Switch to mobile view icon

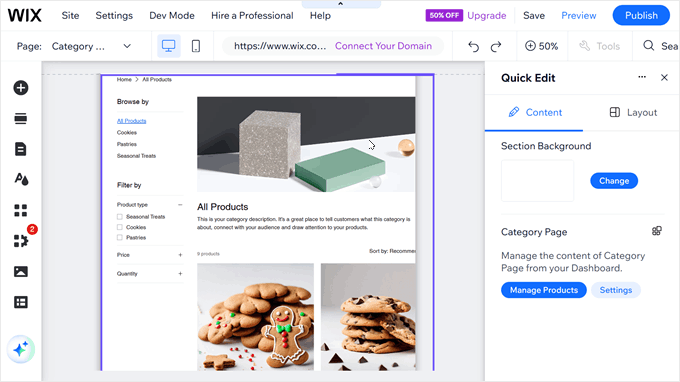point(196,46)
